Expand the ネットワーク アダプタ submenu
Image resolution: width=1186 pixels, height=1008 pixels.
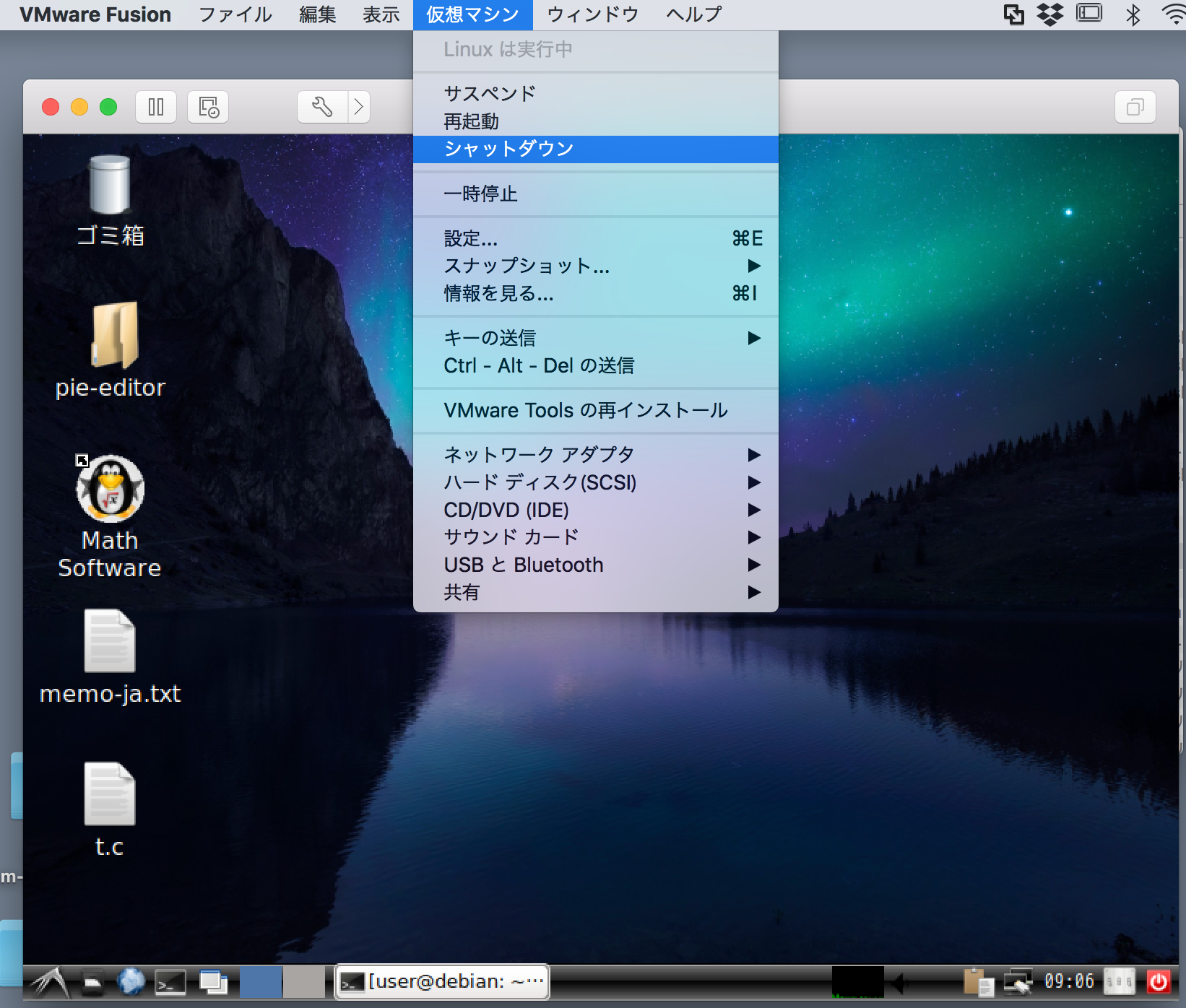pos(596,455)
